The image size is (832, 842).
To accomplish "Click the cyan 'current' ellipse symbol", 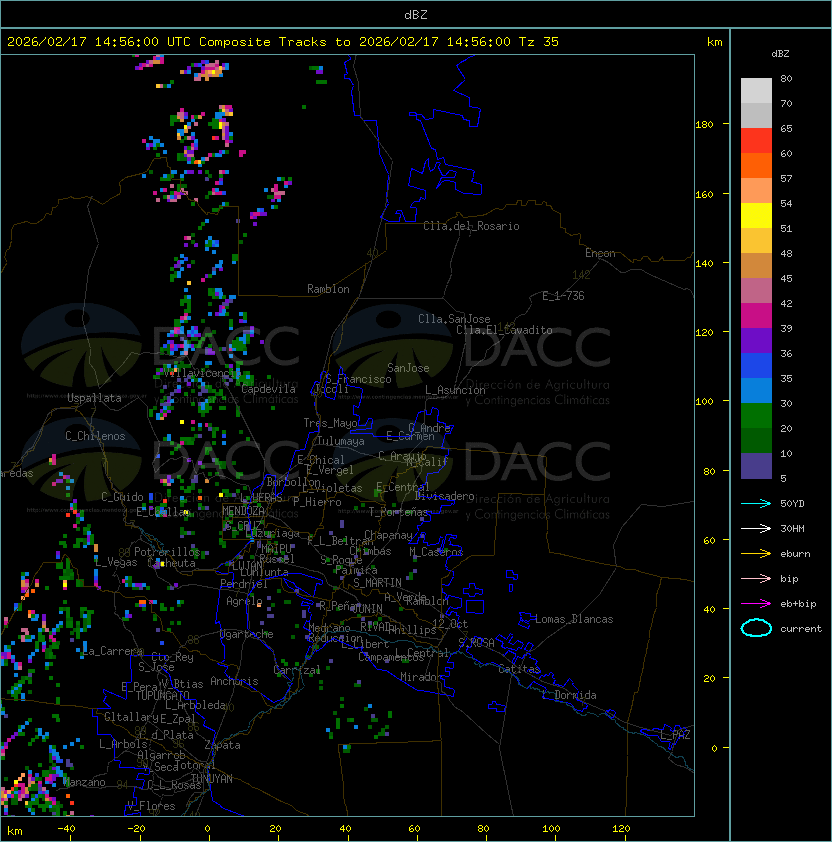I will [756, 628].
